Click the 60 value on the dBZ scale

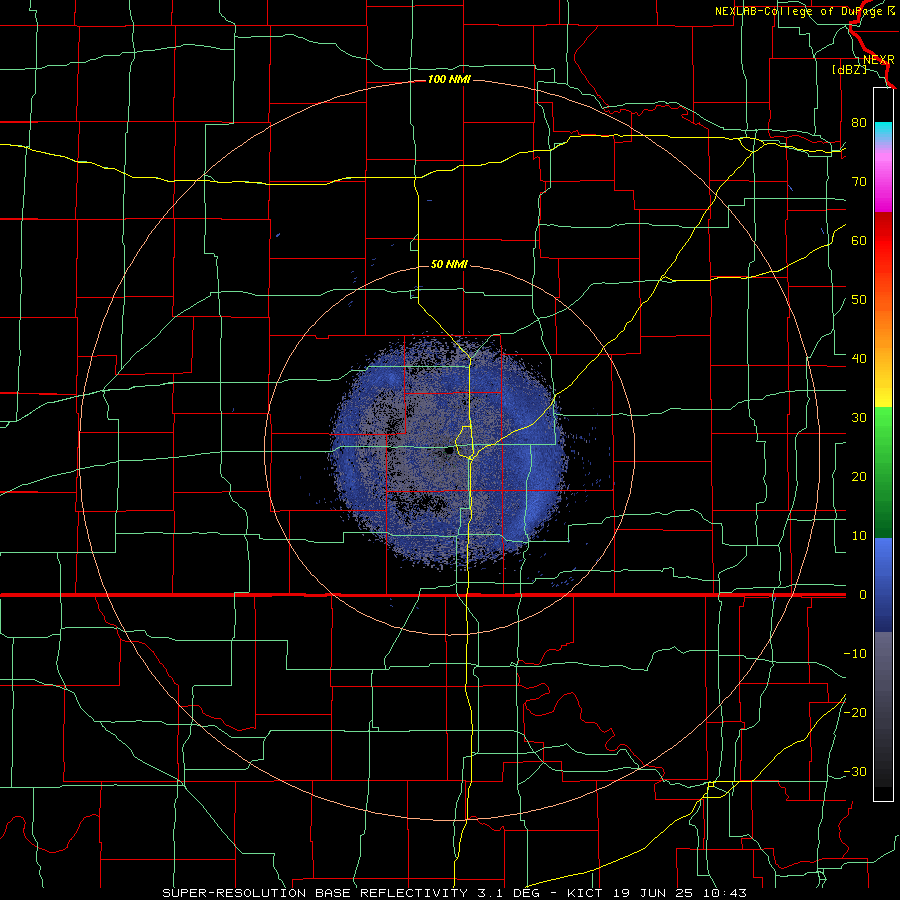[x=859, y=241]
